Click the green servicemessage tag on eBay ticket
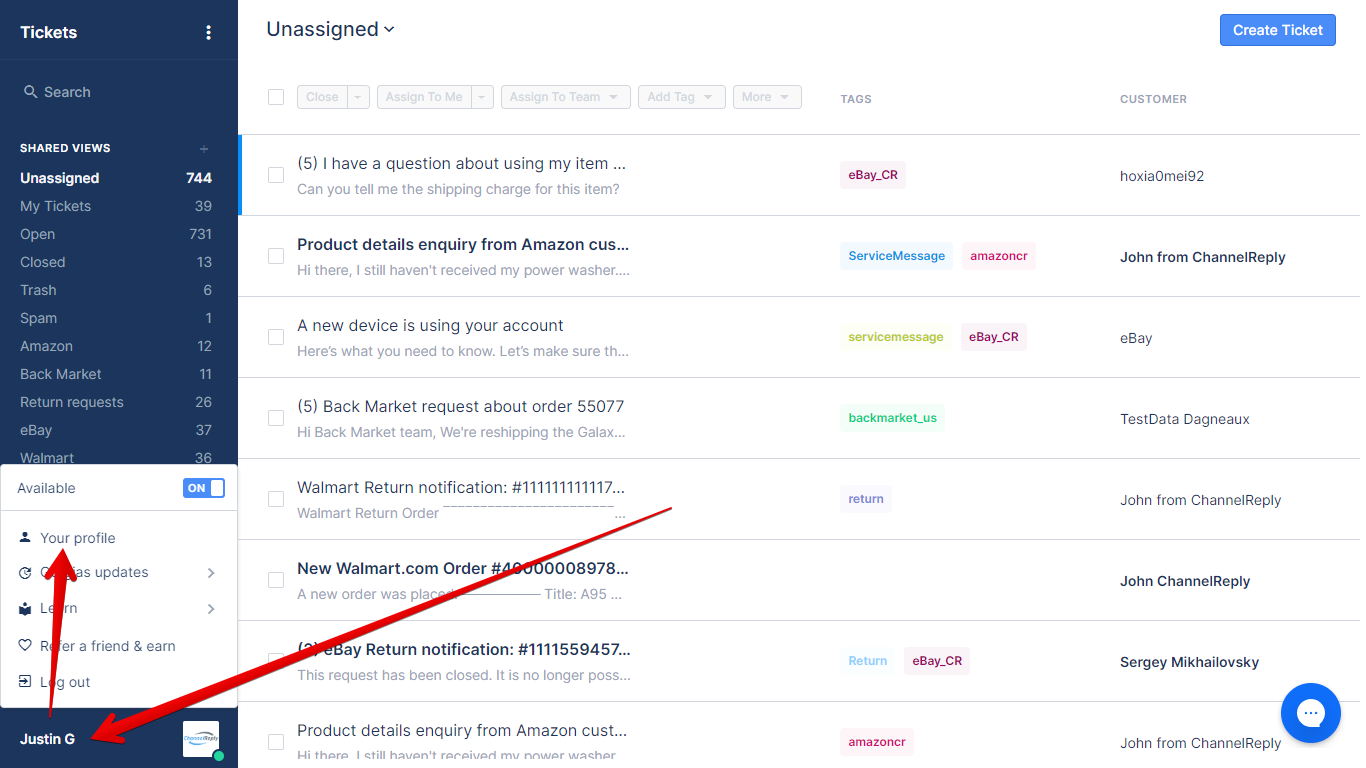This screenshot has width=1366, height=768. coord(895,337)
